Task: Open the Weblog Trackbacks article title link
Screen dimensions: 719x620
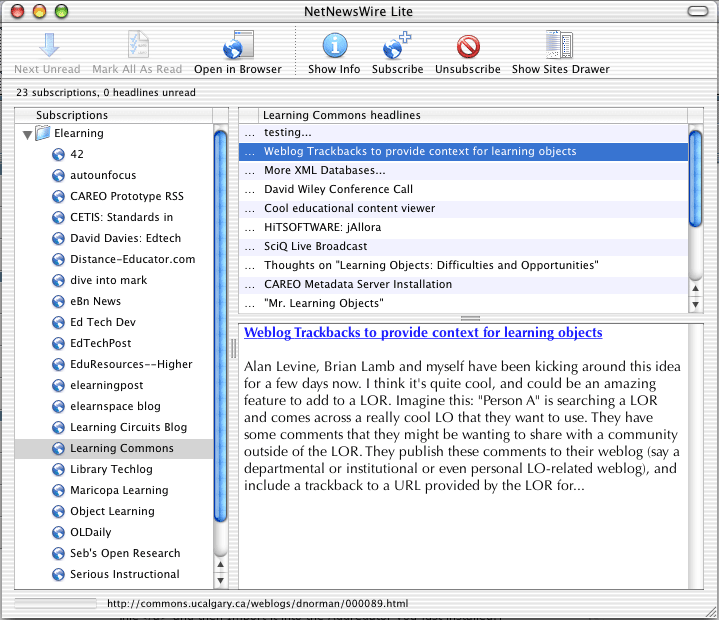Action: pyautogui.click(x=423, y=332)
